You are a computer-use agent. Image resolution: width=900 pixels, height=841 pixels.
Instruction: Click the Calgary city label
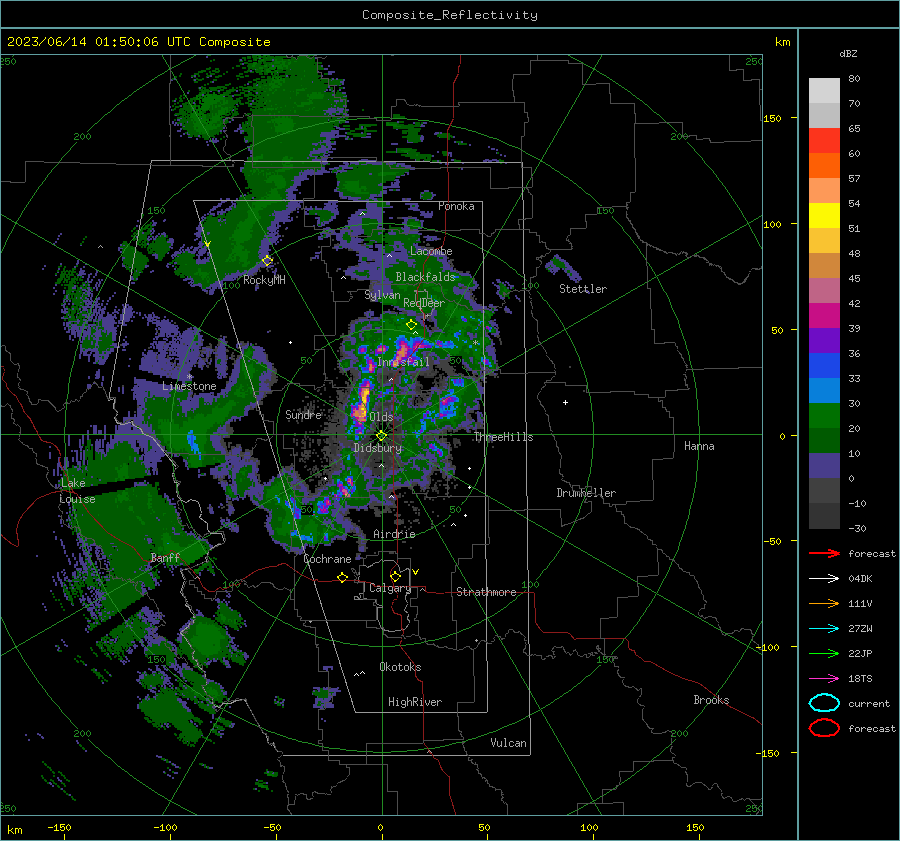click(x=390, y=588)
